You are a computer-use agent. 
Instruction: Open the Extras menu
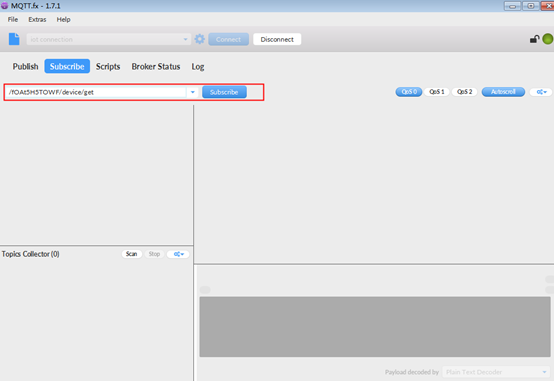pyautogui.click(x=37, y=19)
